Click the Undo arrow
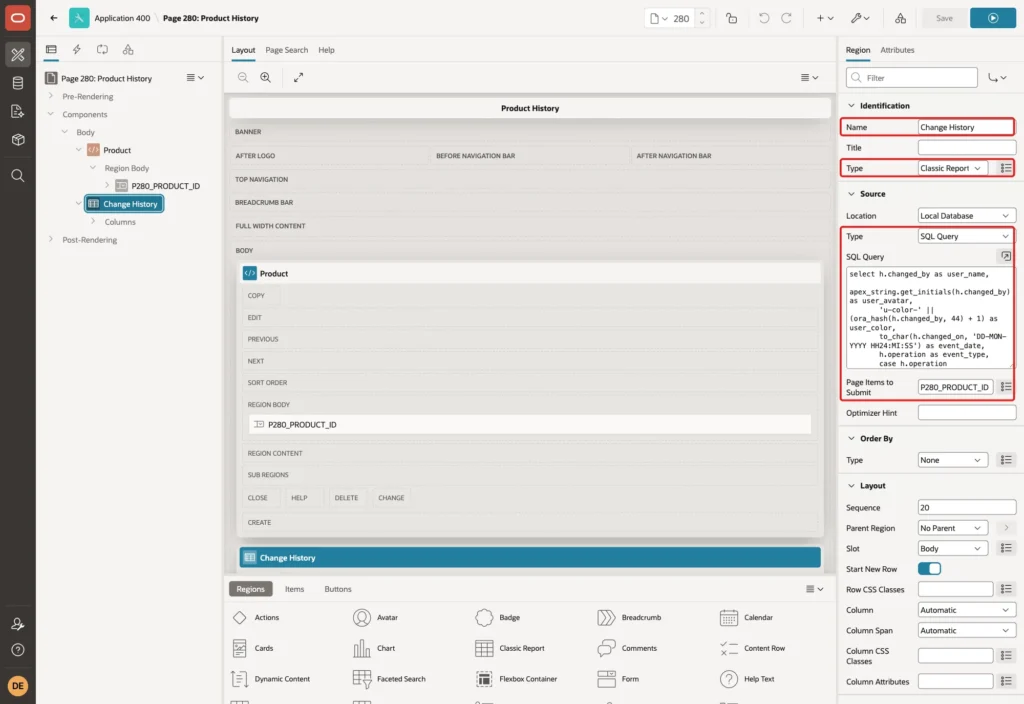The image size is (1024, 704). click(x=763, y=18)
